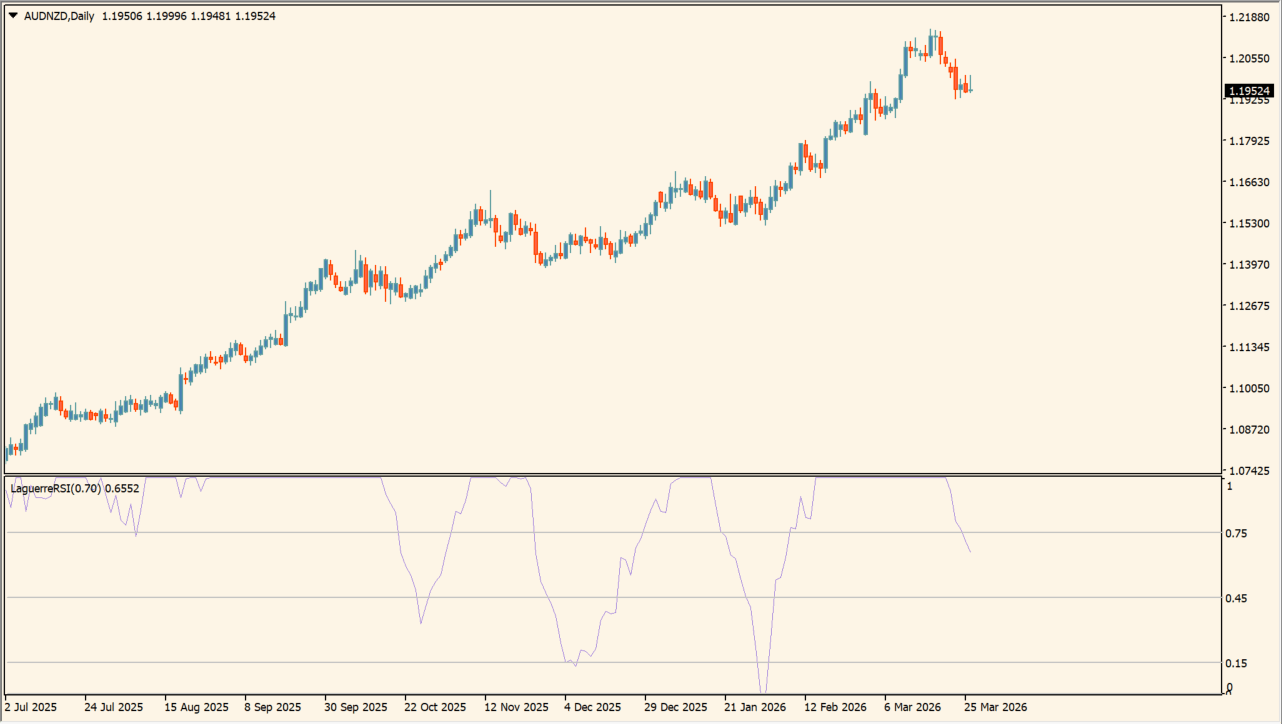Click the most recent candle on the chart
Screen dimensions: 1282x724
(969, 88)
